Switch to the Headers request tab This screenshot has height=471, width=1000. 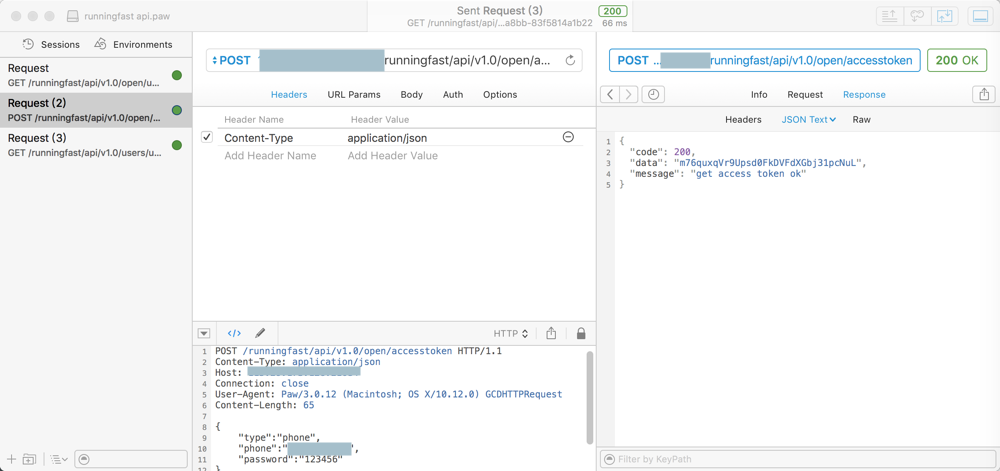click(289, 94)
